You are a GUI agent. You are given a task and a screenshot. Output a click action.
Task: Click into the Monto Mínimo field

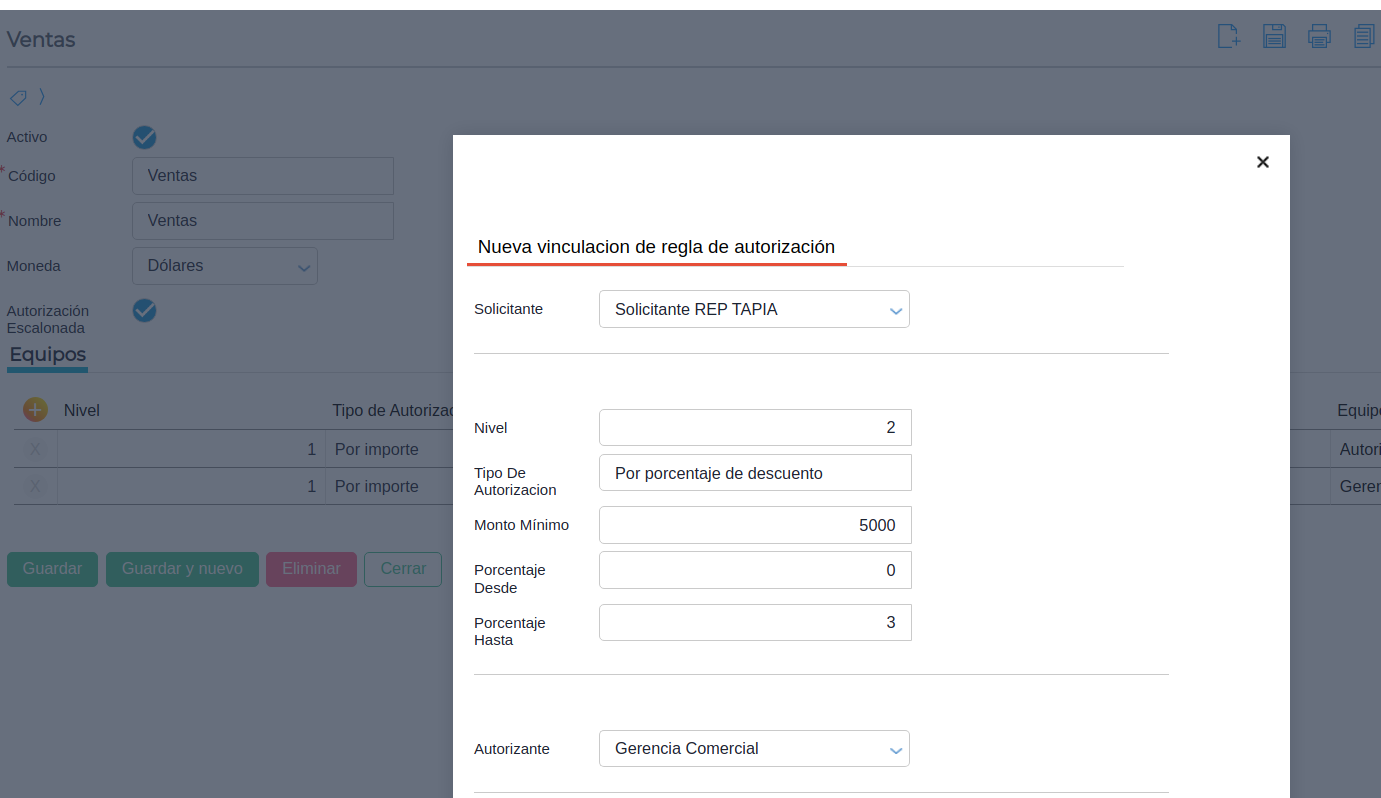click(x=755, y=525)
